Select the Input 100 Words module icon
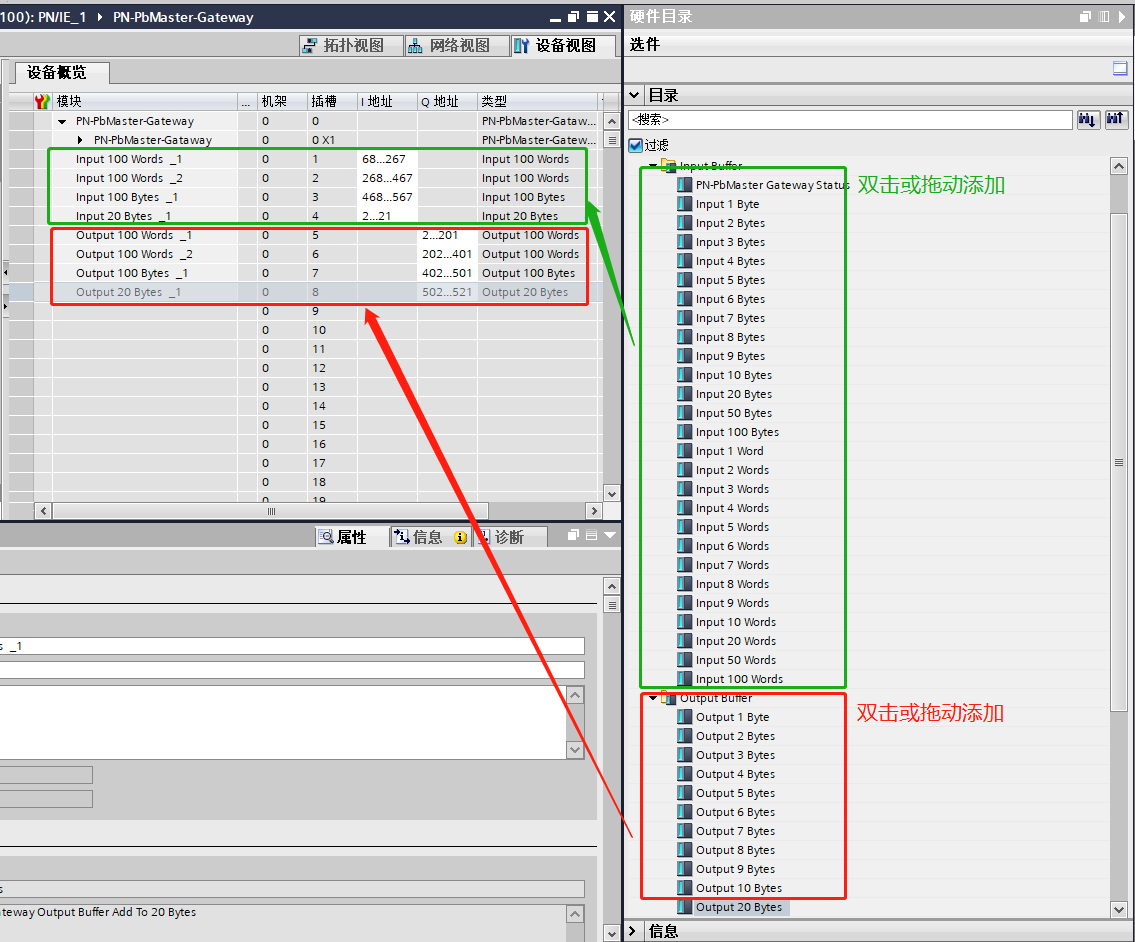This screenshot has width=1135, height=942. pos(685,678)
